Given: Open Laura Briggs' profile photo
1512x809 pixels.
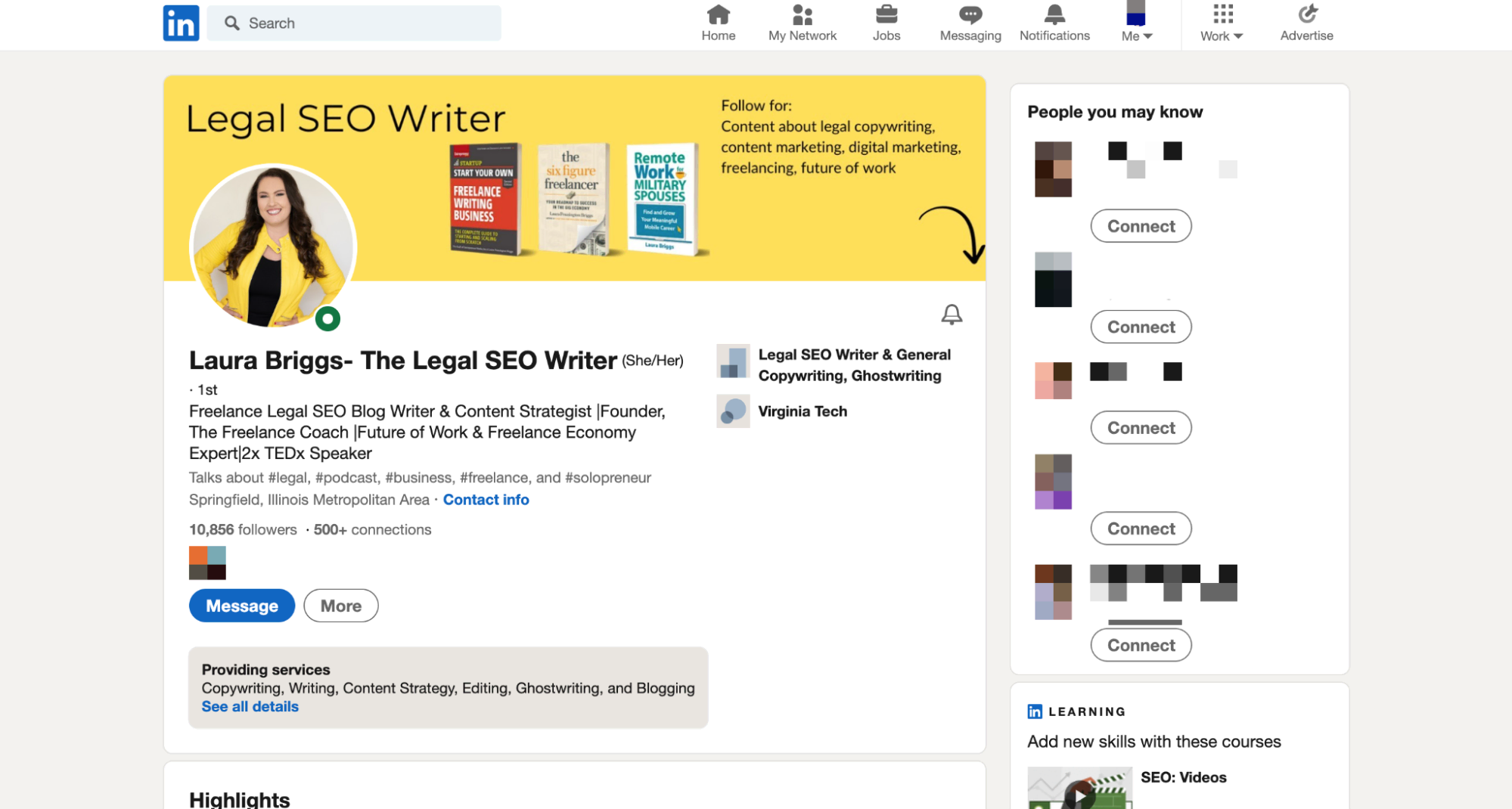Looking at the screenshot, I should (272, 247).
